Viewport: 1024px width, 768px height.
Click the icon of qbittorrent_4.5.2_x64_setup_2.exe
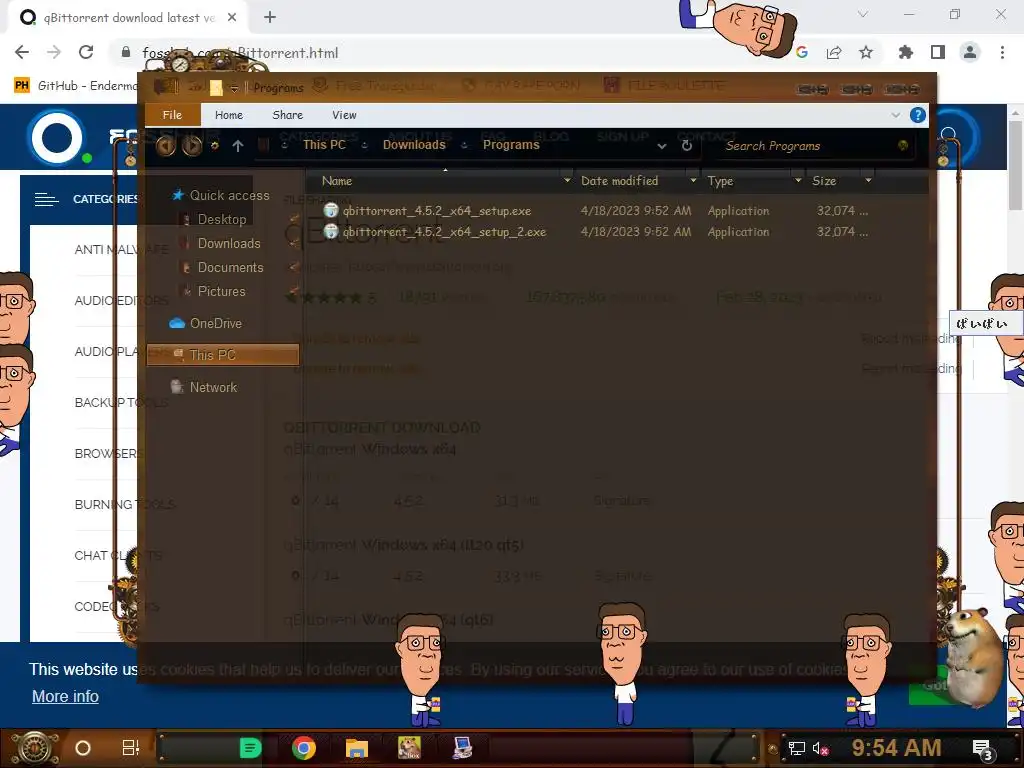coord(331,231)
